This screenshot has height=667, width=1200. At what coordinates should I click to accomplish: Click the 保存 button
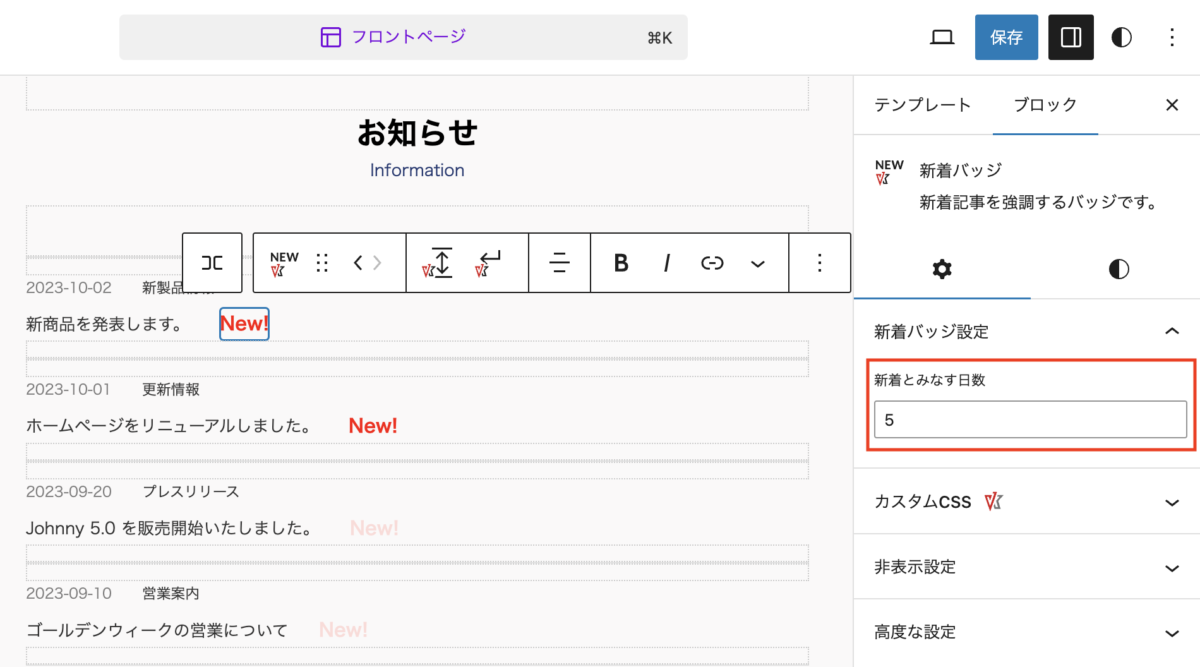(1006, 38)
